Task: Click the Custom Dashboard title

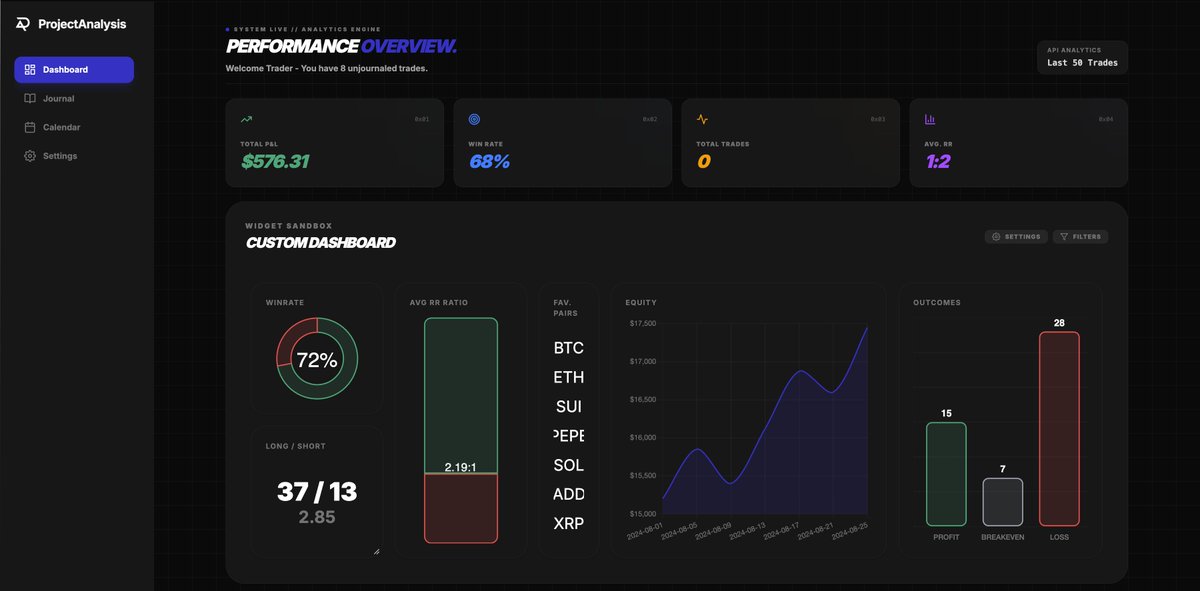Action: [x=320, y=243]
